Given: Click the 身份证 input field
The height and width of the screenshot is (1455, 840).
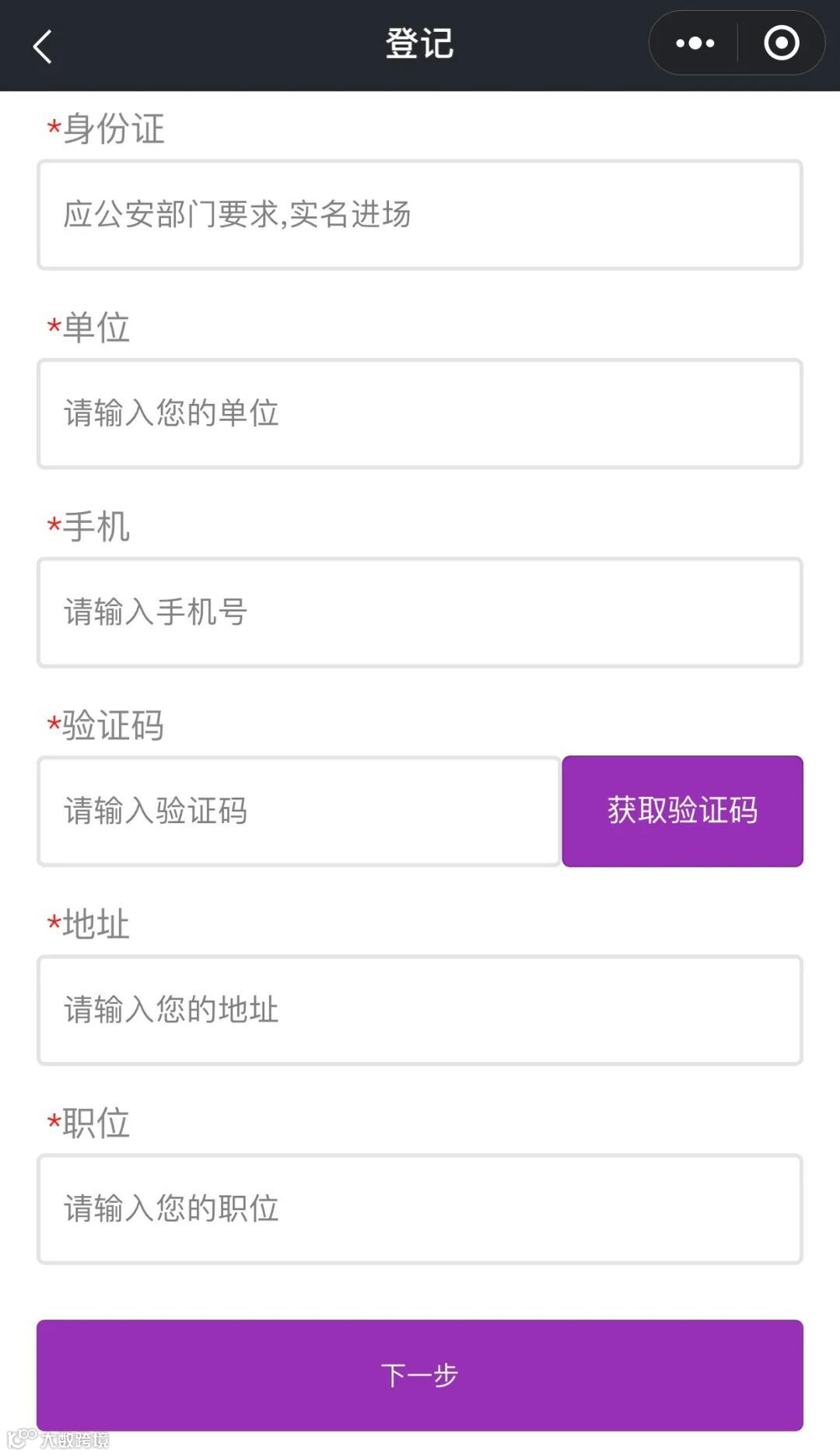Looking at the screenshot, I should 420,215.
